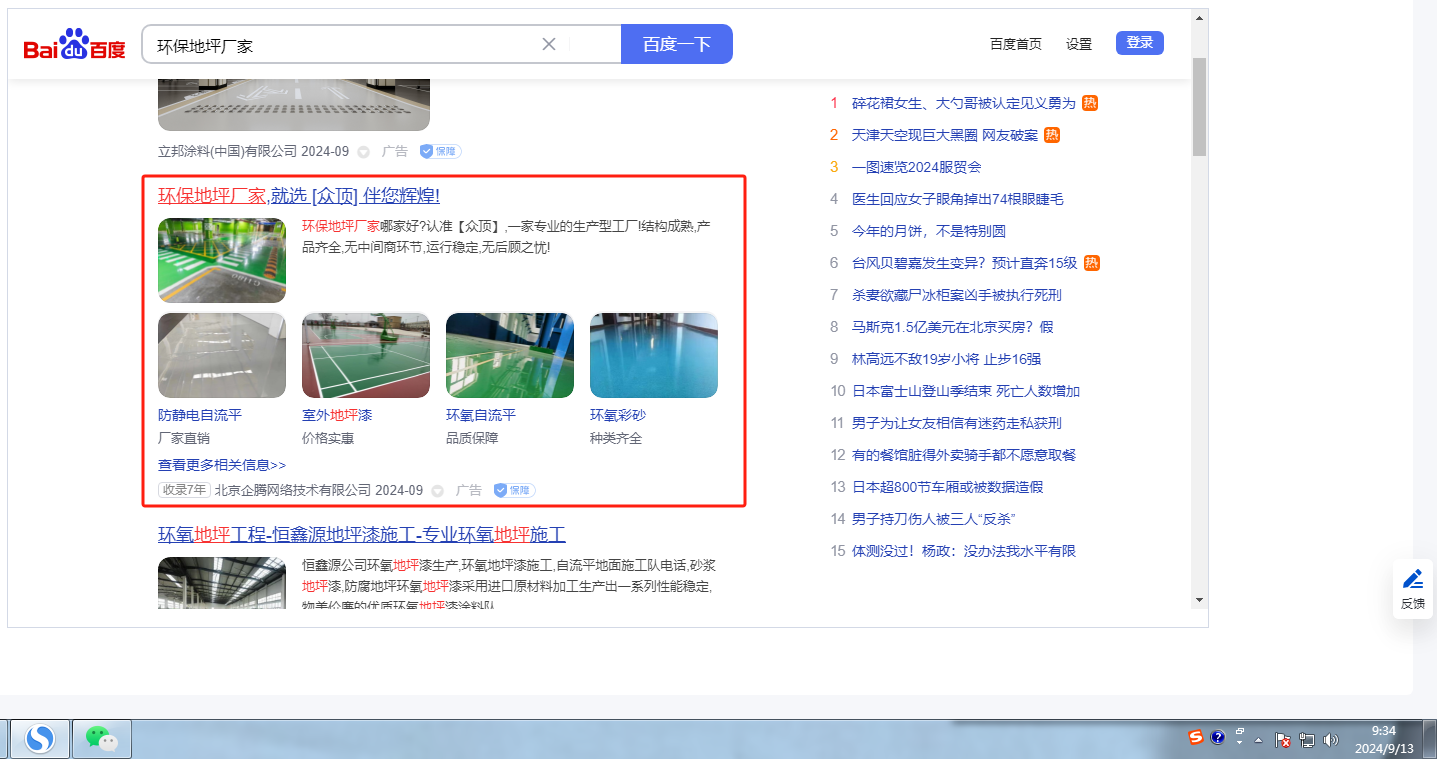Click the 保障 badge for 北京企腾网络 ad
This screenshot has height=759, width=1437.
514,490
